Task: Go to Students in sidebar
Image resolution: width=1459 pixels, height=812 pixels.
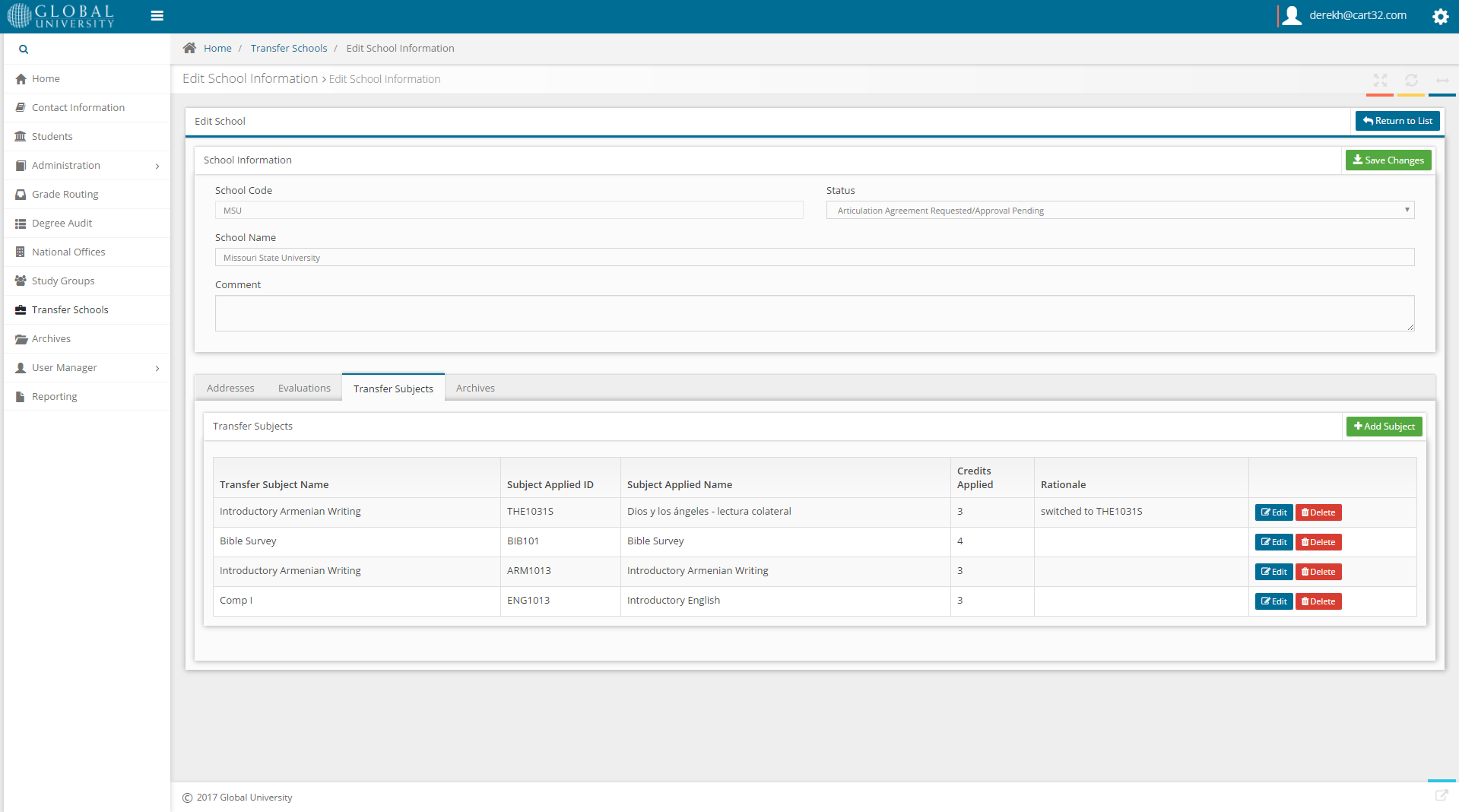Action: tap(87, 137)
